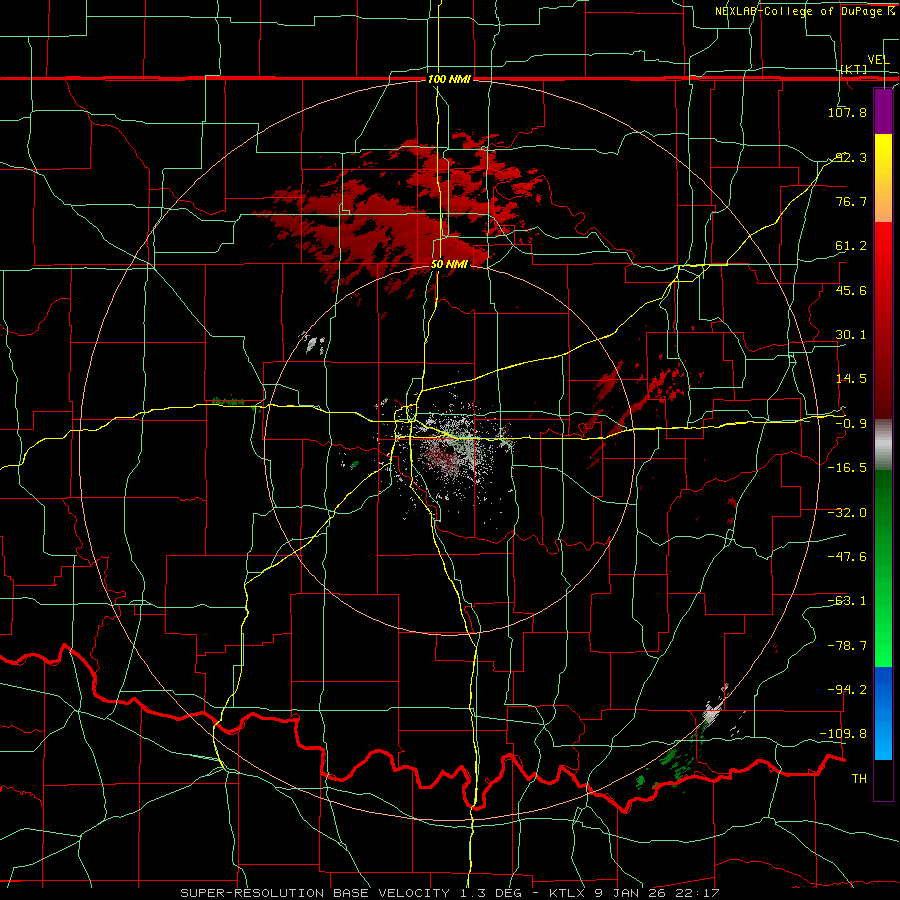
Task: Click the 107.8 velocity scale value
Action: coord(847,112)
